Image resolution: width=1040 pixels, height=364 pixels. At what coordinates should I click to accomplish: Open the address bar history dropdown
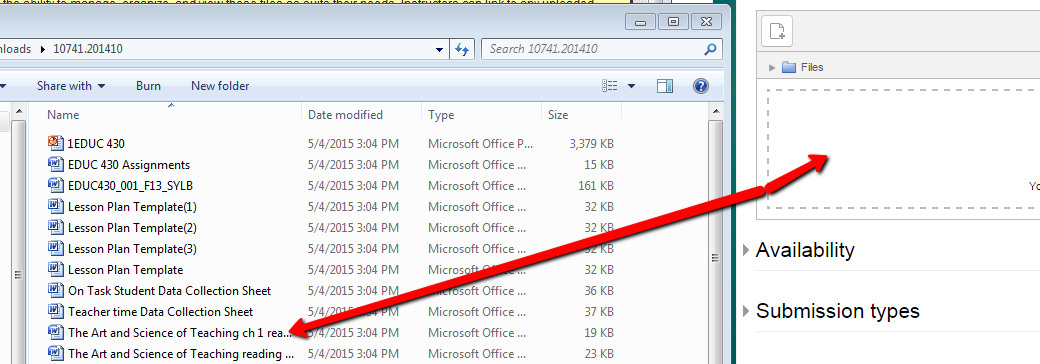(x=439, y=50)
